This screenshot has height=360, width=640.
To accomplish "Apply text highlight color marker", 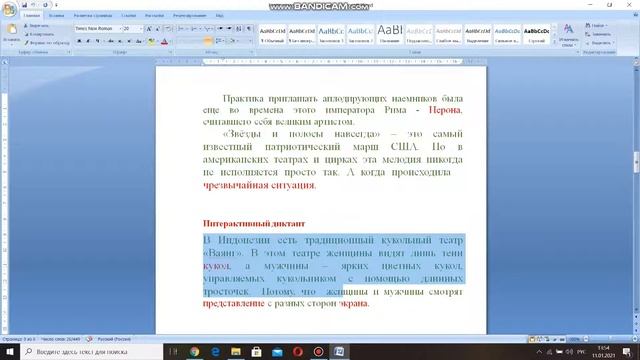I will point(151,41).
